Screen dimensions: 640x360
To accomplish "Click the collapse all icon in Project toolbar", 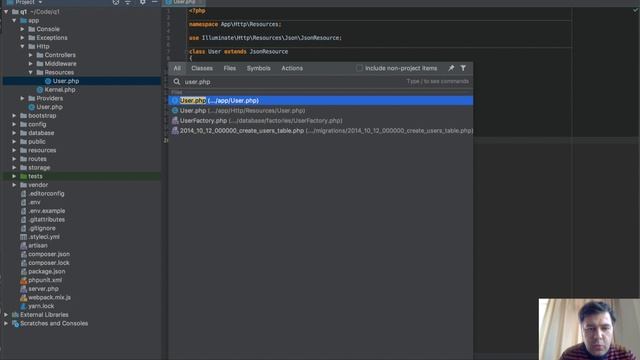I will 128,2.
